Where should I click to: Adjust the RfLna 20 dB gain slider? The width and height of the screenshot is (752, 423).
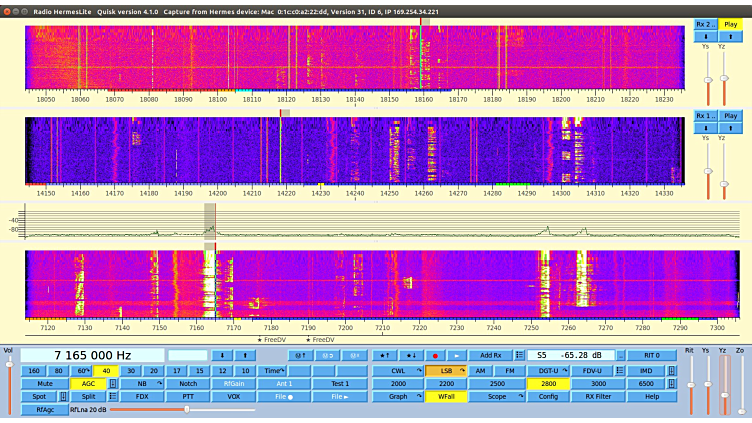pos(185,409)
